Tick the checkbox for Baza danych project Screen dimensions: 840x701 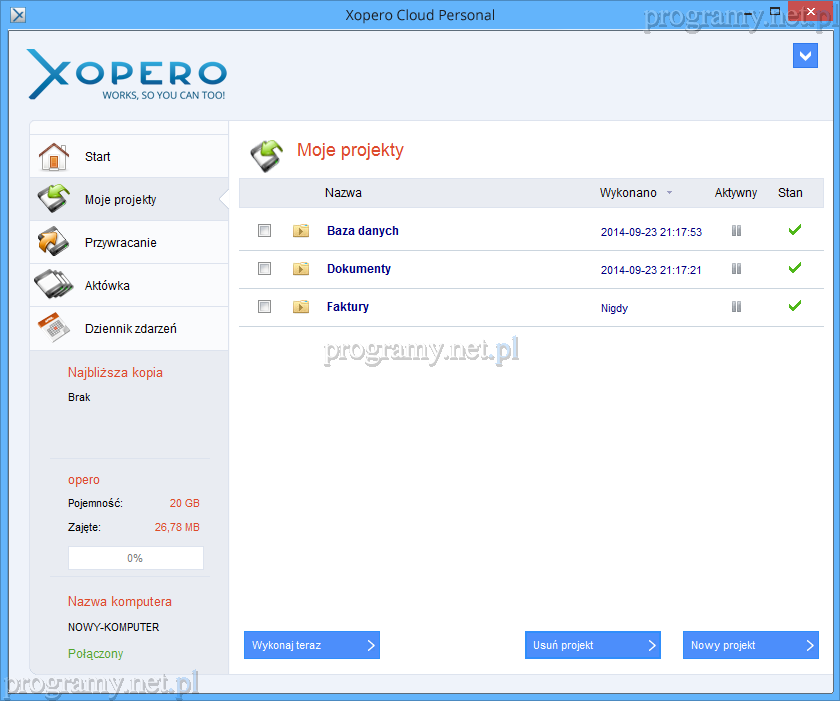pos(265,231)
